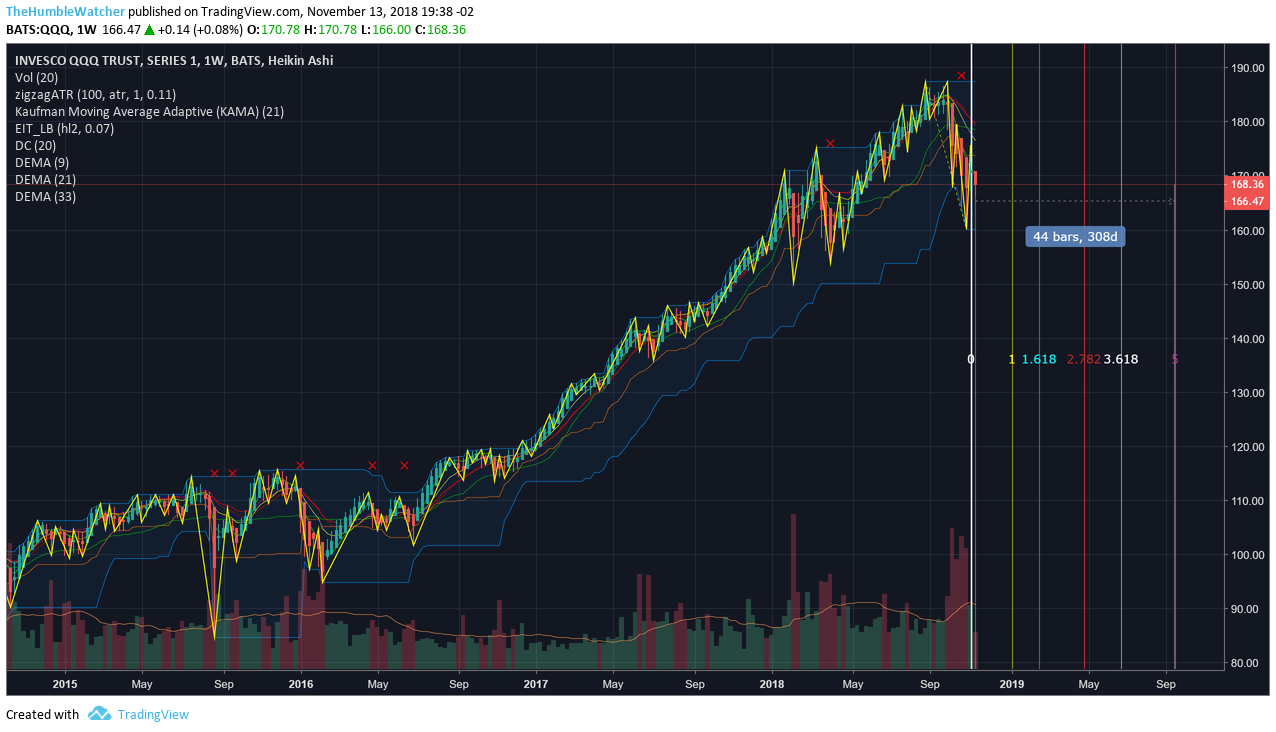Open the TradingView link at bottom
Image resolution: width=1276 pixels, height=732 pixels.
(153, 714)
